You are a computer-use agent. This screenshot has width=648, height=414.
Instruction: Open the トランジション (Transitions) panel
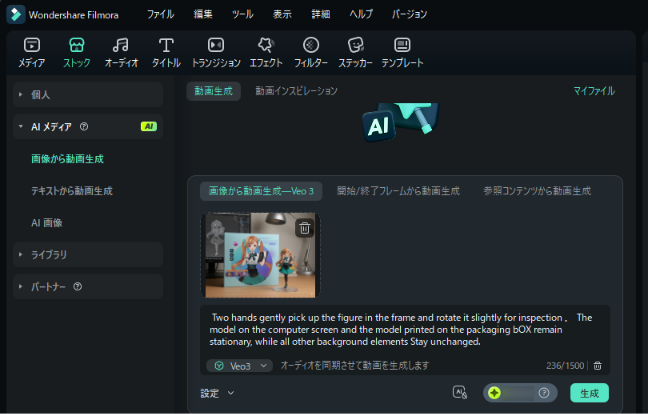click(x=216, y=52)
